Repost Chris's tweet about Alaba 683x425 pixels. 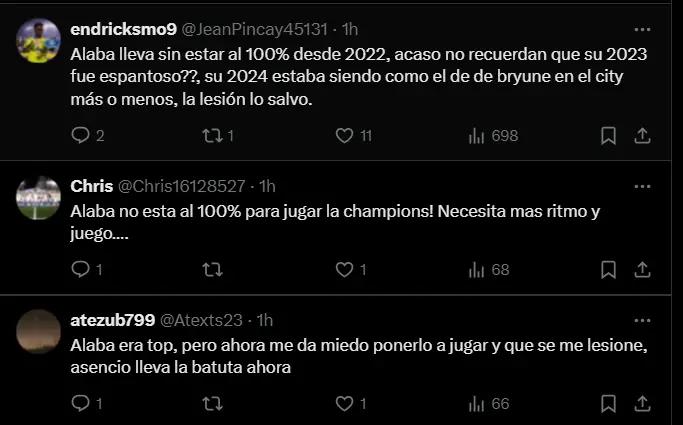(212, 269)
